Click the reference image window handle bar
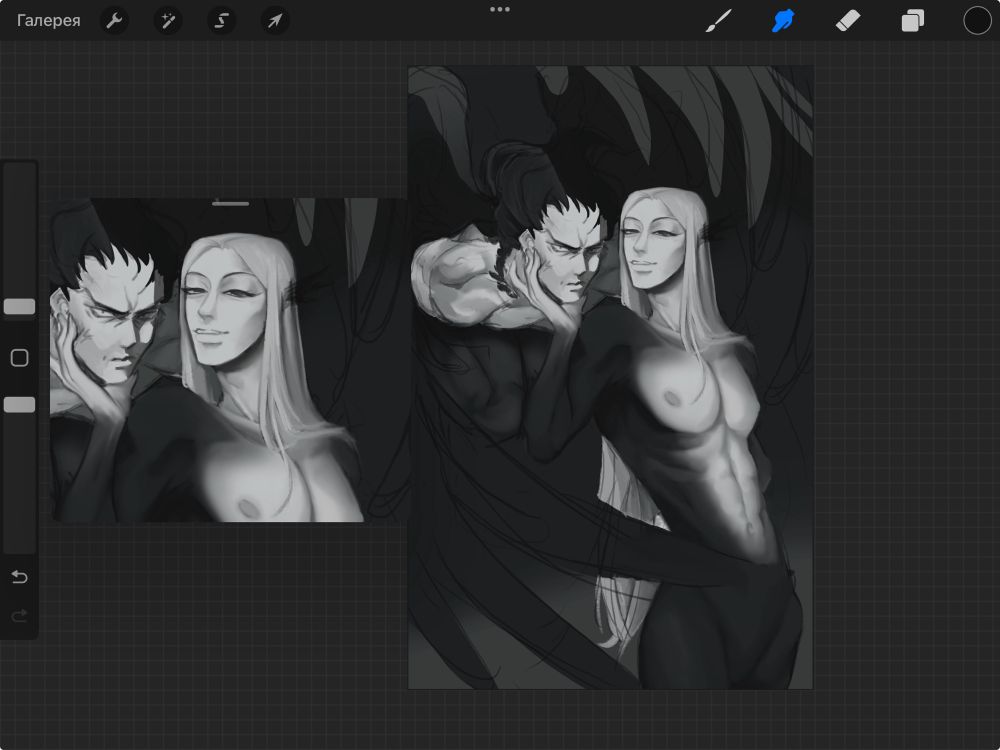The width and height of the screenshot is (1000, 750). point(230,203)
